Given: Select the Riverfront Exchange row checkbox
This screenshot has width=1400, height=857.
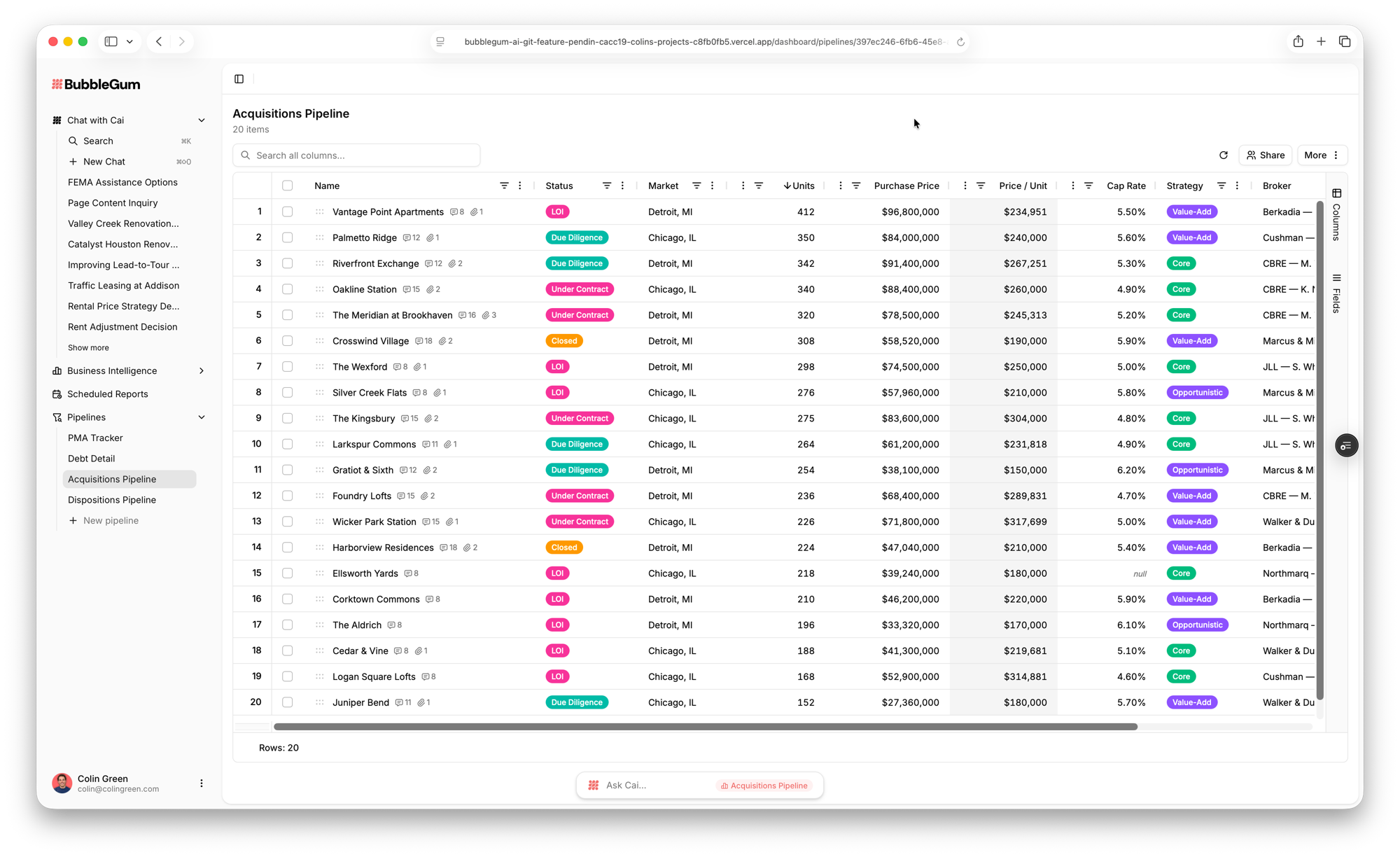Looking at the screenshot, I should [288, 263].
